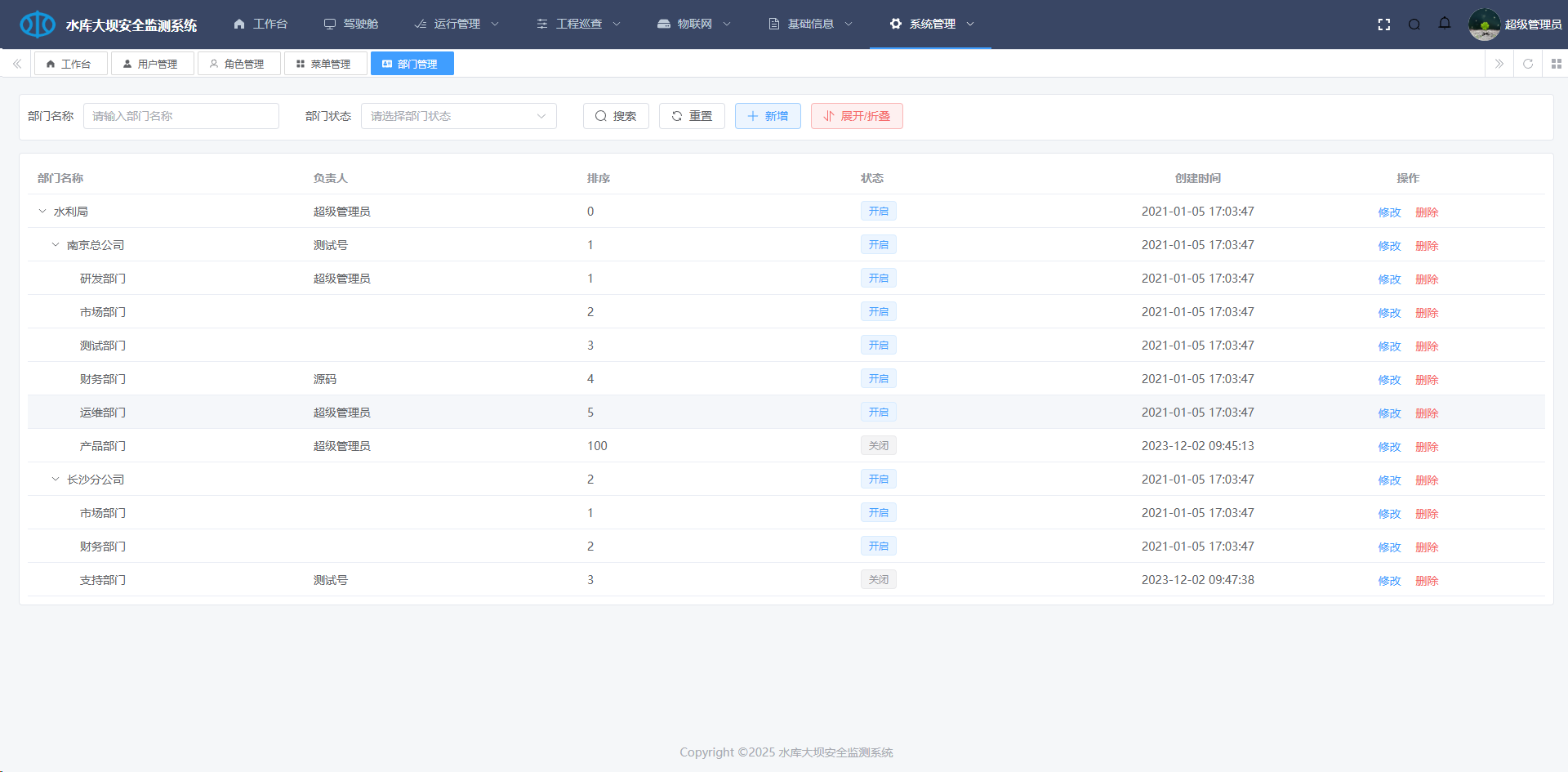Switch to the 用户管理 page tab
The width and height of the screenshot is (1568, 772).
(x=152, y=64)
